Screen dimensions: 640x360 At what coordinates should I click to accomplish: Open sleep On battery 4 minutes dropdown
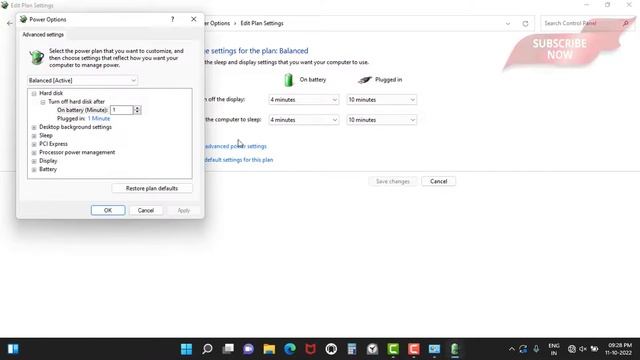[304, 120]
